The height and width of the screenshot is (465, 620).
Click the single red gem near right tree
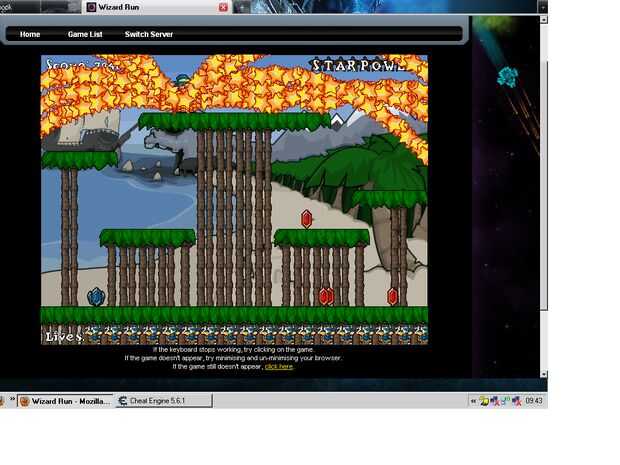click(392, 297)
